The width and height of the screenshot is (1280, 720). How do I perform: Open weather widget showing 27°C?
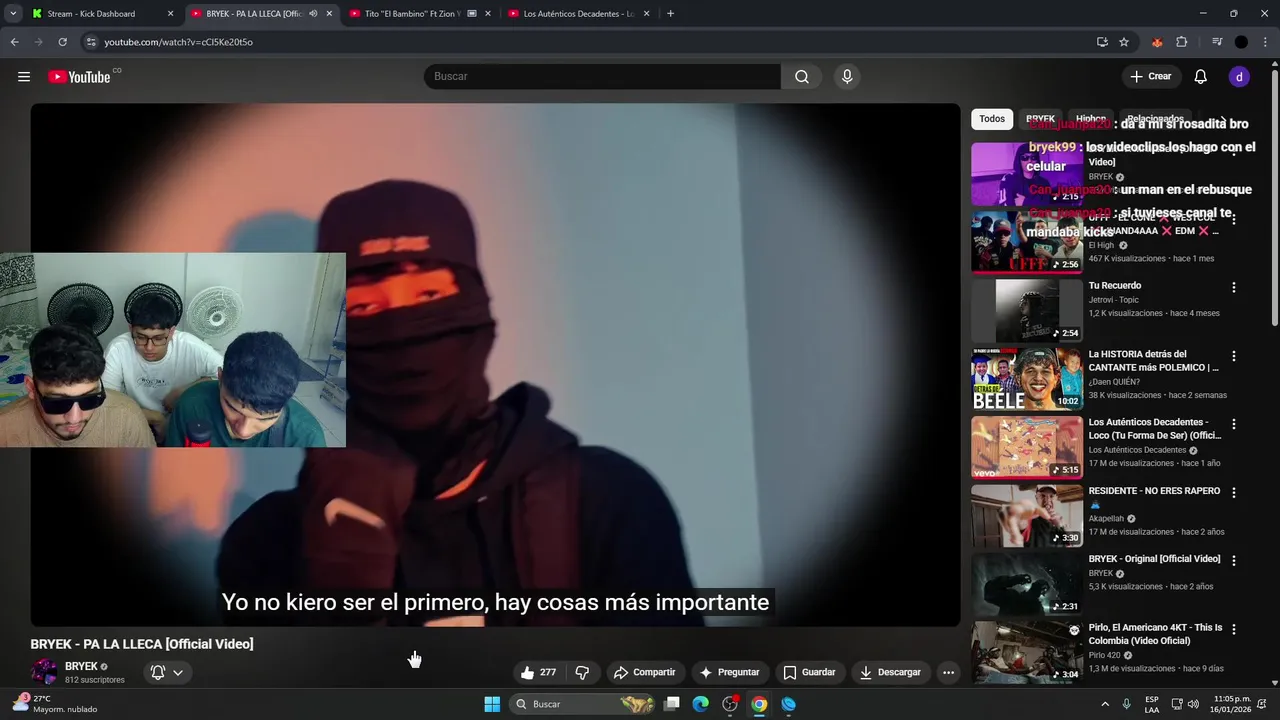pos(55,704)
